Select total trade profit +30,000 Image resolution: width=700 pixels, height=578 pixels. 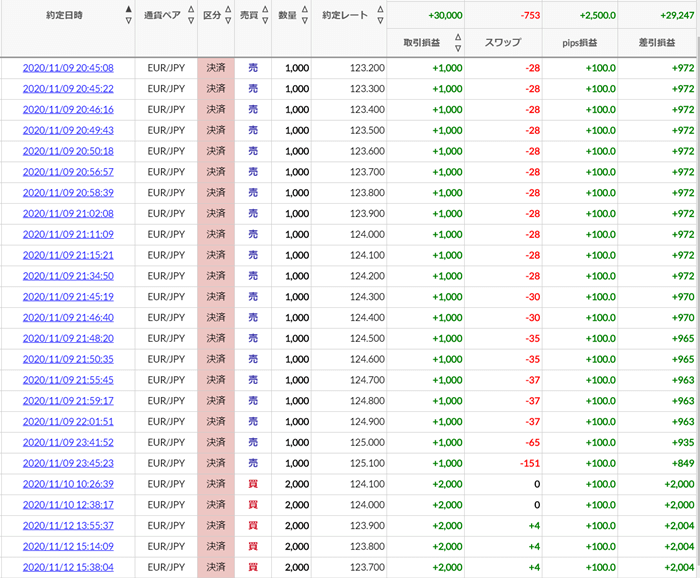(x=446, y=16)
